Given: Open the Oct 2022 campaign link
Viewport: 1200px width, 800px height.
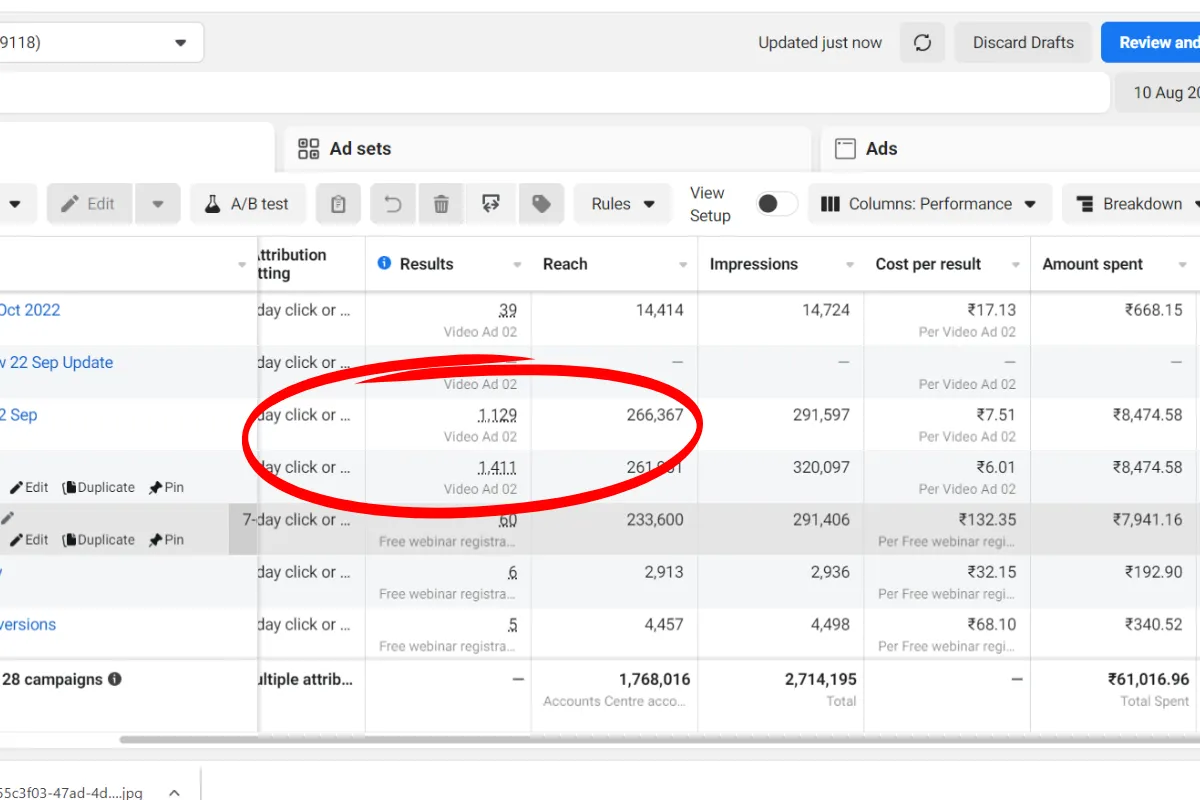Looking at the screenshot, I should point(30,310).
